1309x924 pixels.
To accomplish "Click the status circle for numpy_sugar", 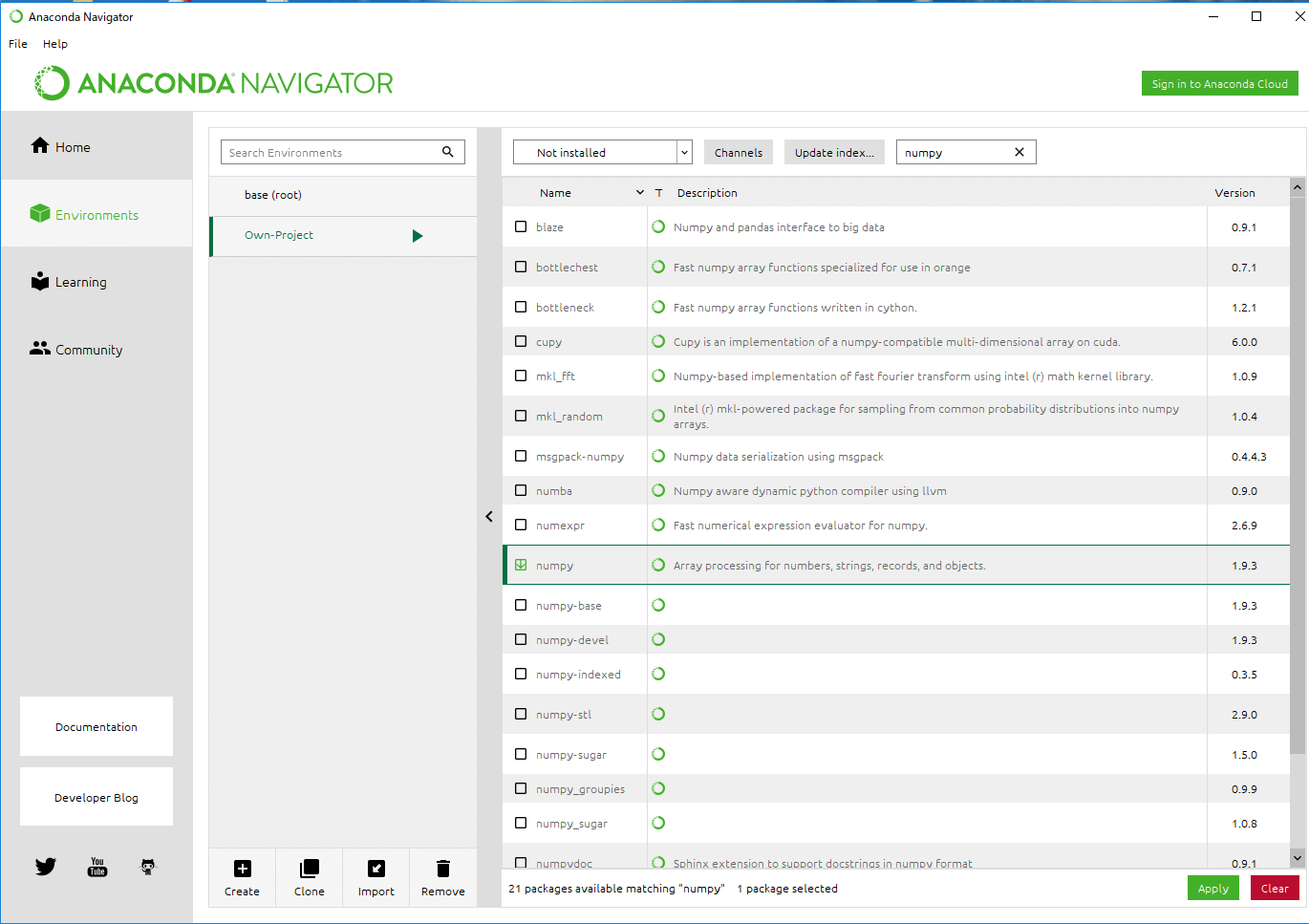I will pos(658,823).
